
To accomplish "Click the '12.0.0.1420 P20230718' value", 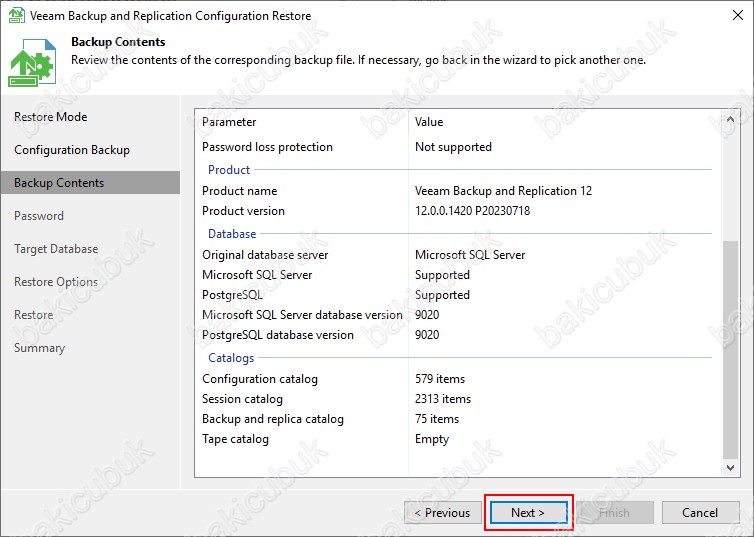I will [472, 211].
